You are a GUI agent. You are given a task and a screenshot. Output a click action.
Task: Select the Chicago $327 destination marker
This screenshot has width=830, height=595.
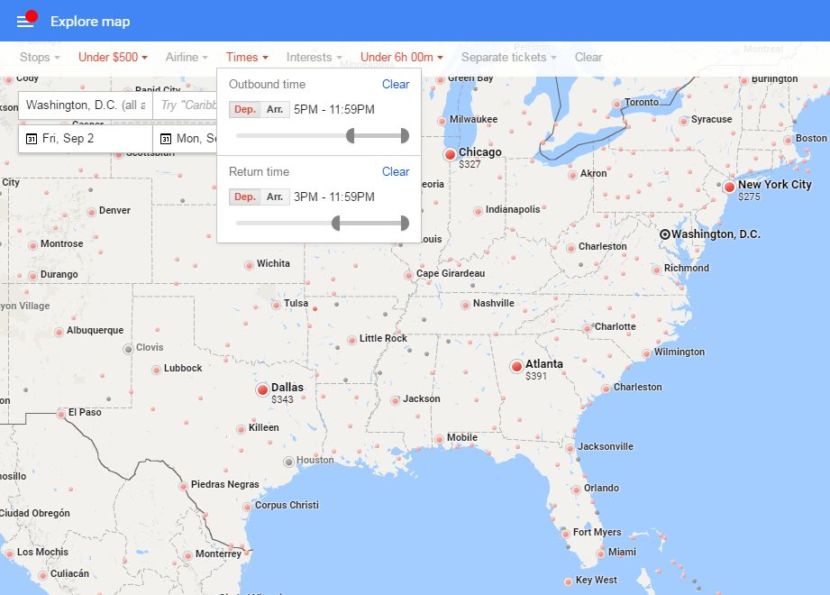click(450, 155)
